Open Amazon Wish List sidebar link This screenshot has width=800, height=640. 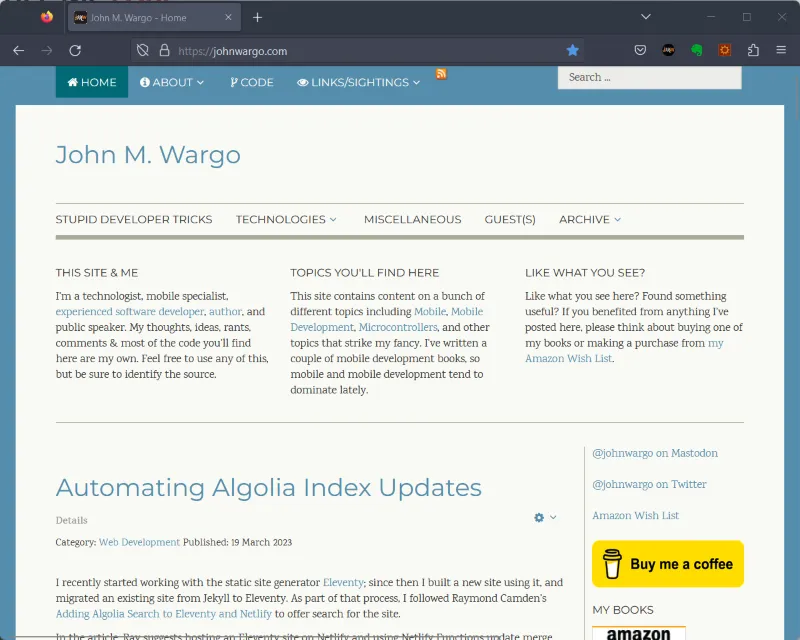(x=635, y=515)
